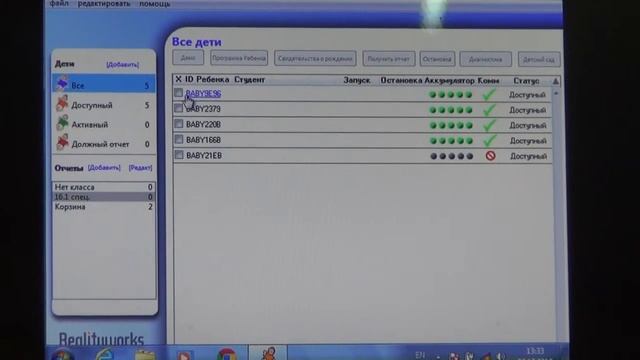The image size is (640, 360).
Task: Select the 'Корзина' list entry
Action: 104,207
